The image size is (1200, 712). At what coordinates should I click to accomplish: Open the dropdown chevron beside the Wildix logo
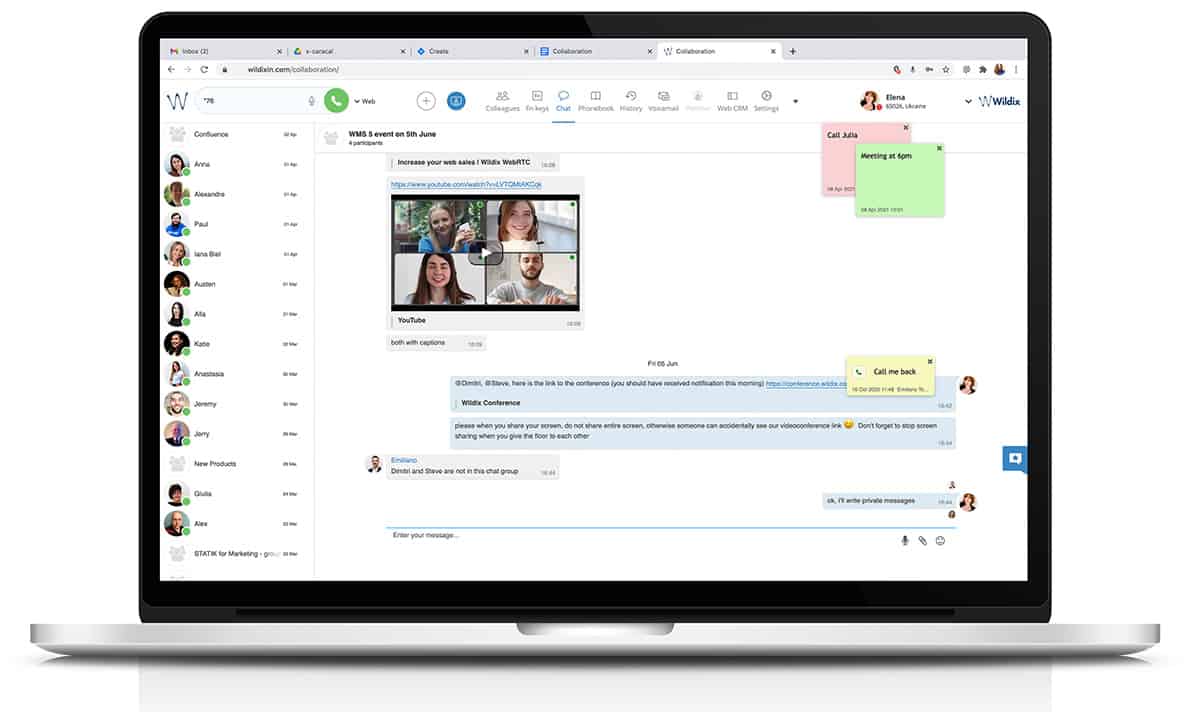tap(968, 101)
